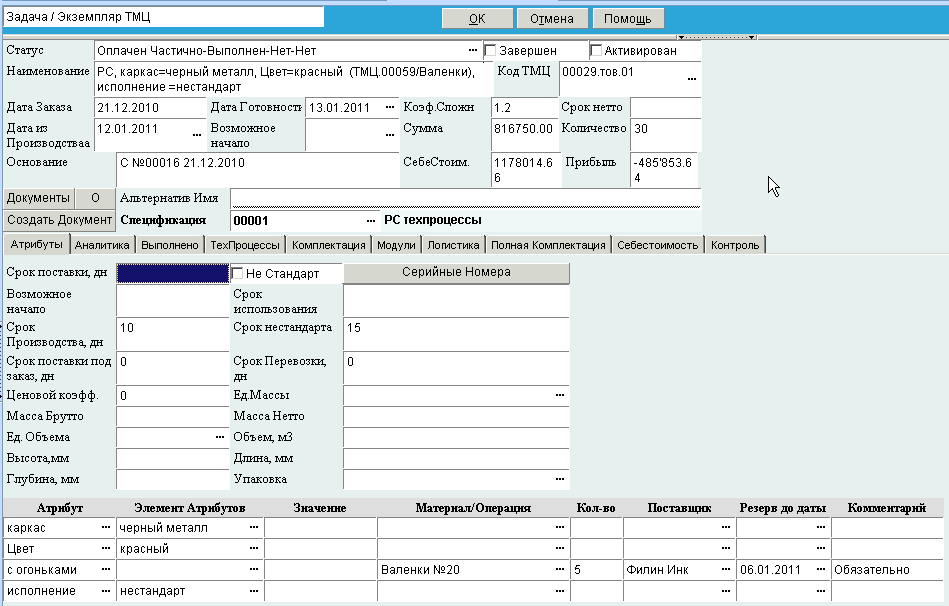Select the Модули tab

(x=396, y=245)
